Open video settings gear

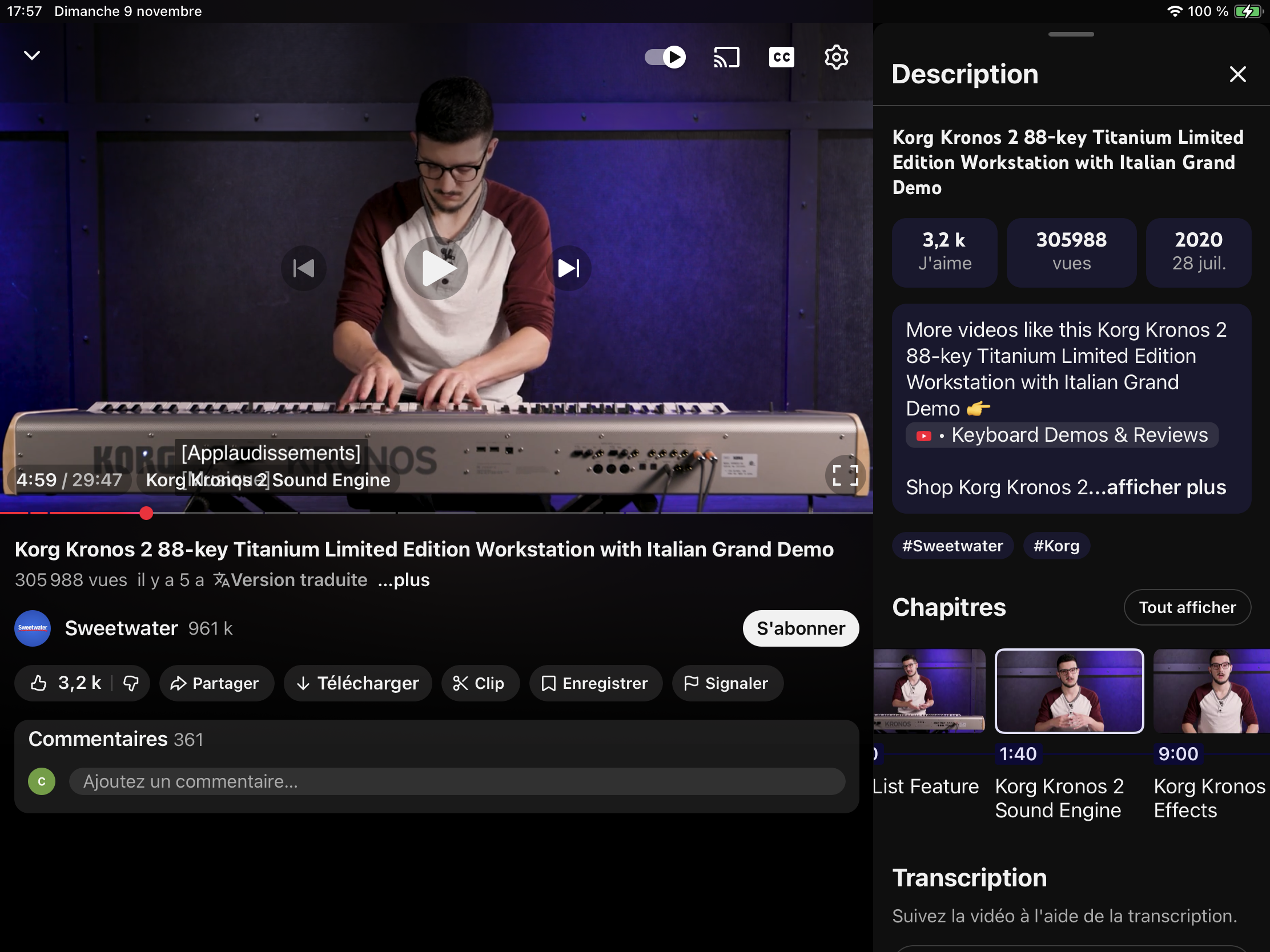point(836,57)
